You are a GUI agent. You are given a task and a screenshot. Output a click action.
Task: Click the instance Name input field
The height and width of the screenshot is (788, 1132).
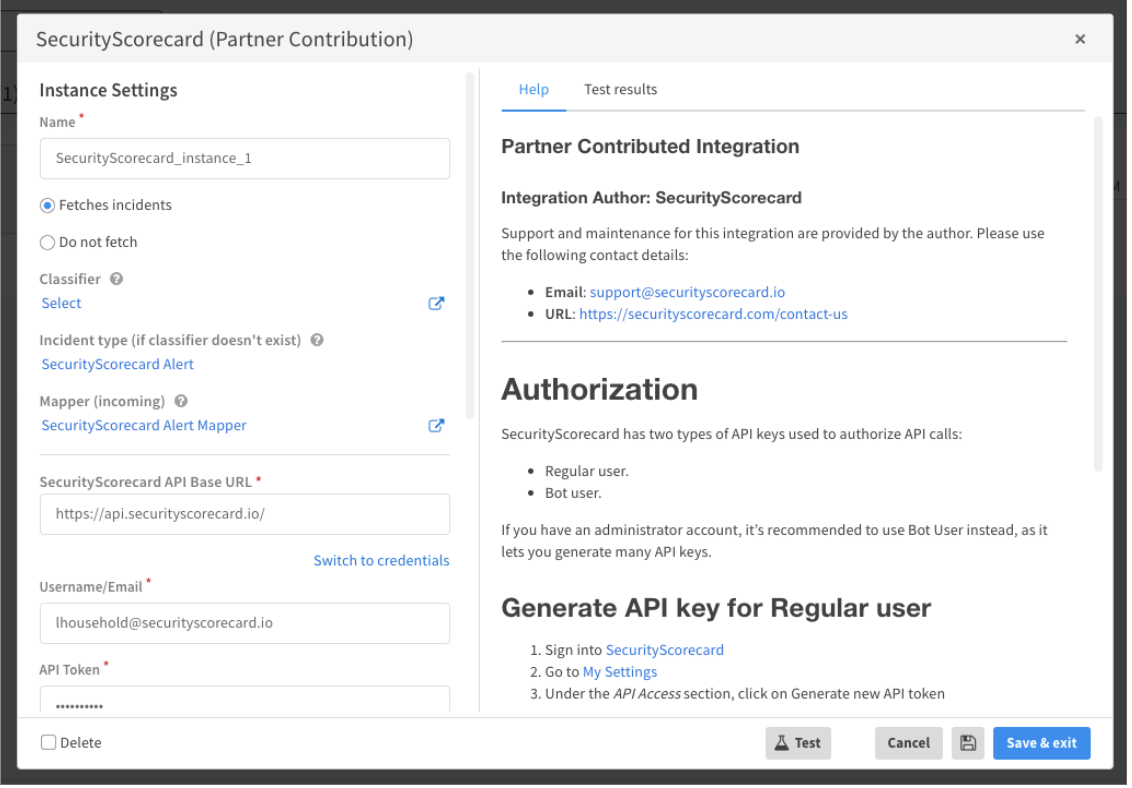pos(245,159)
